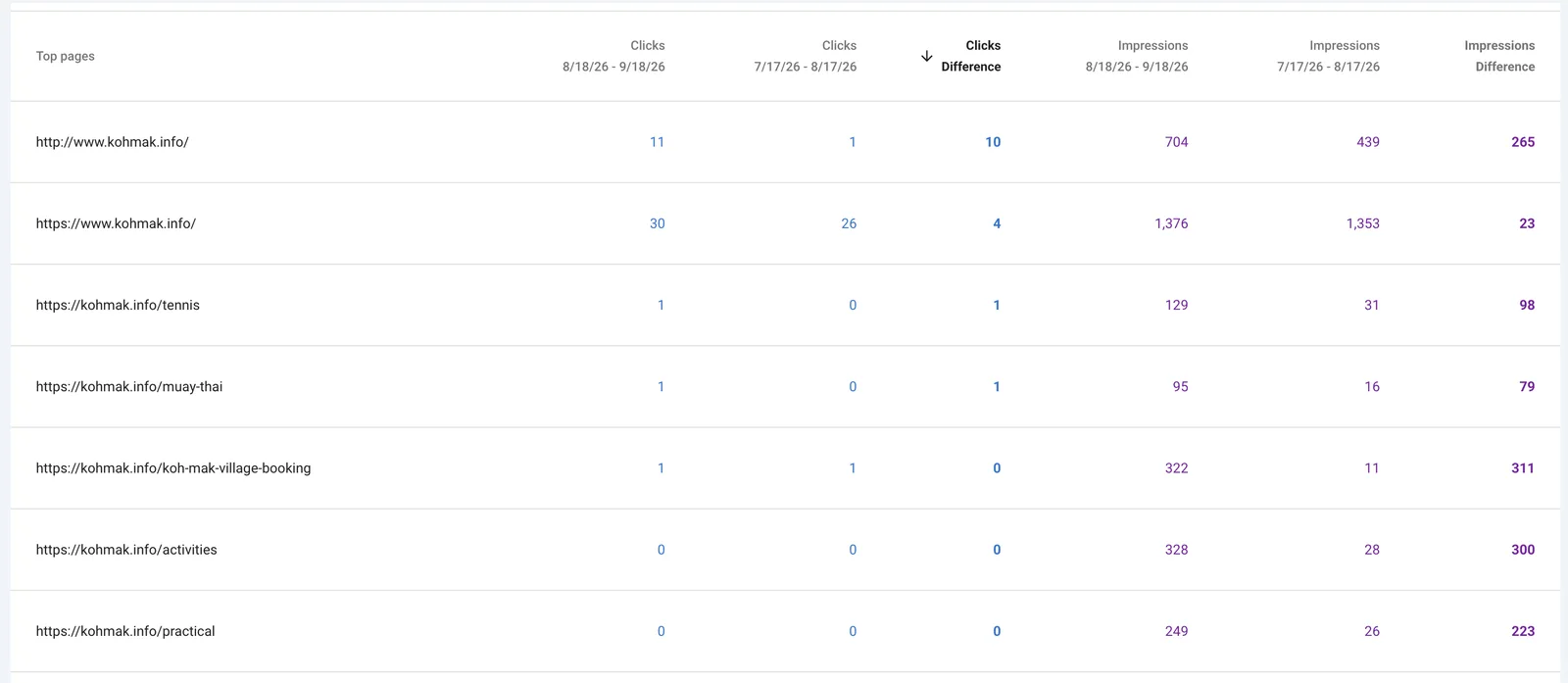The width and height of the screenshot is (1568, 683).
Task: Click impressions difference 79 in muay-thai row
Action: pyautogui.click(x=1527, y=386)
